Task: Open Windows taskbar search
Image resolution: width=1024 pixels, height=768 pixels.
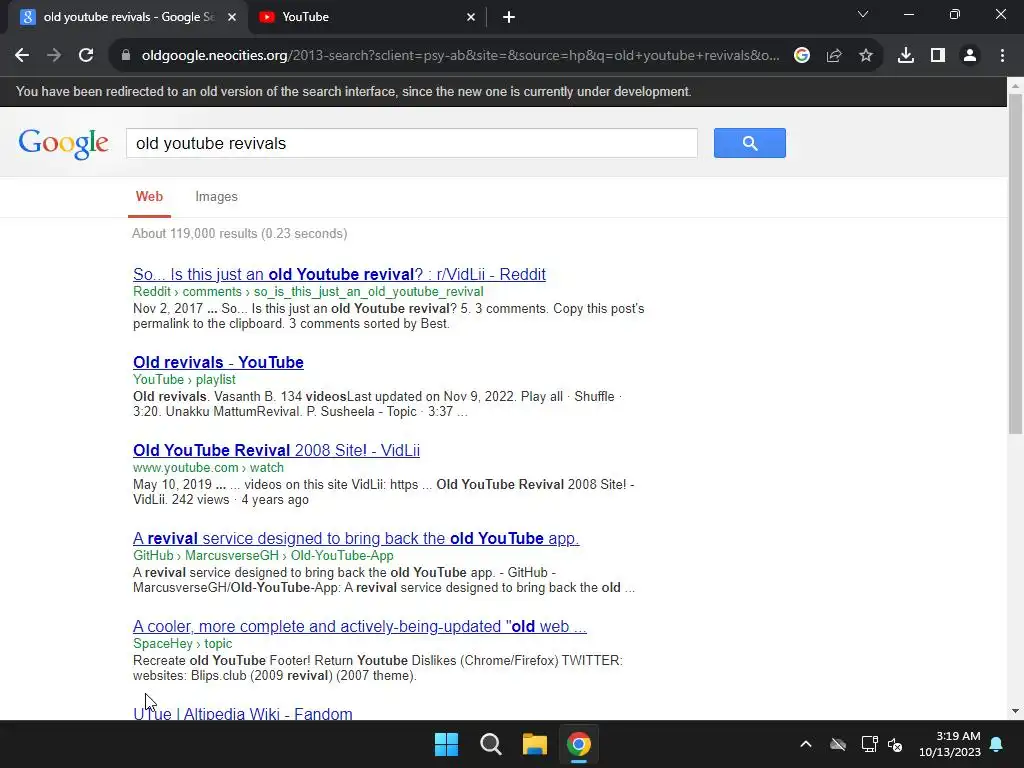Action: [x=490, y=744]
